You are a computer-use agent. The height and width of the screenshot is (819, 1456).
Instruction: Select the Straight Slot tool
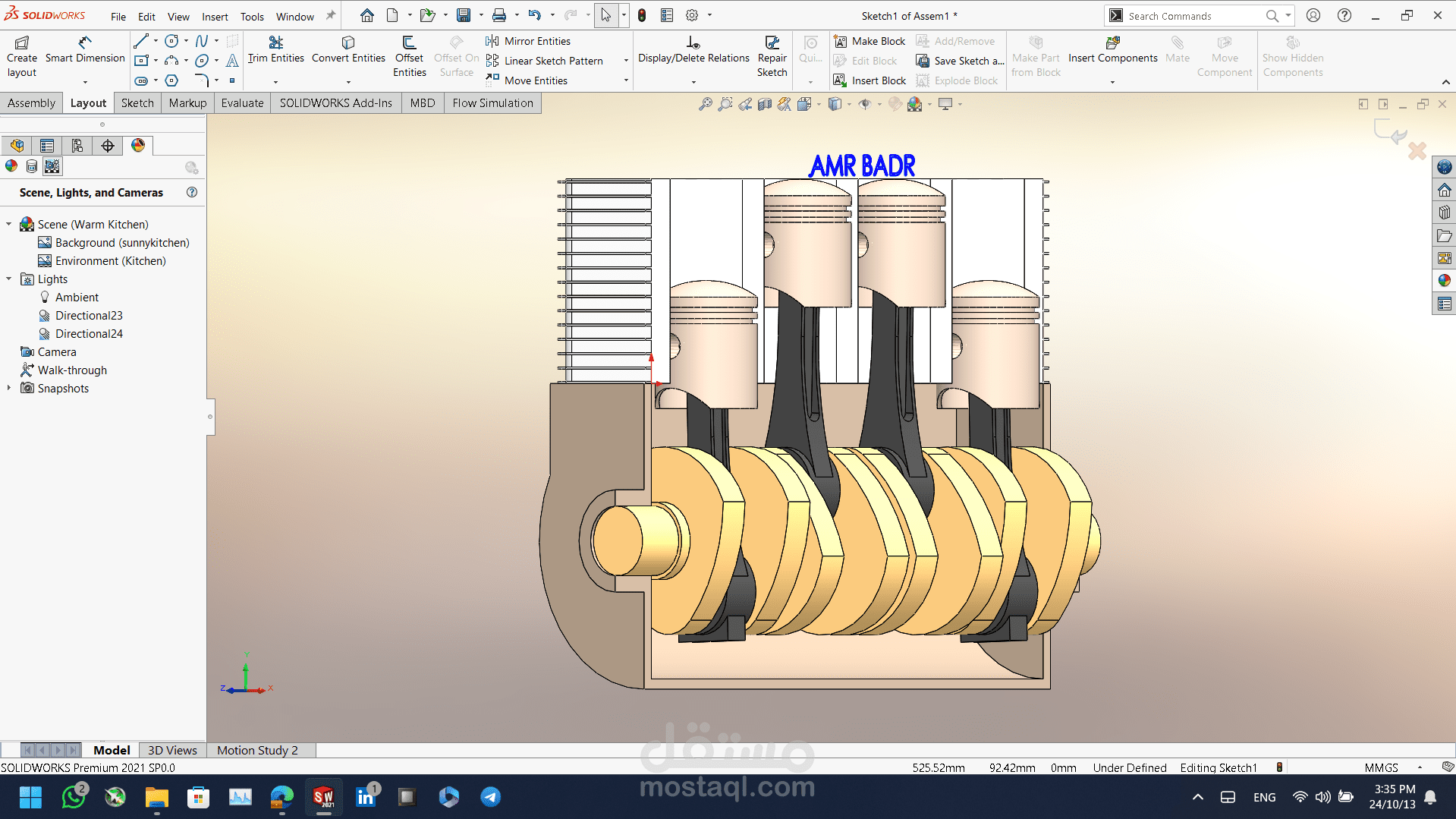point(141,80)
